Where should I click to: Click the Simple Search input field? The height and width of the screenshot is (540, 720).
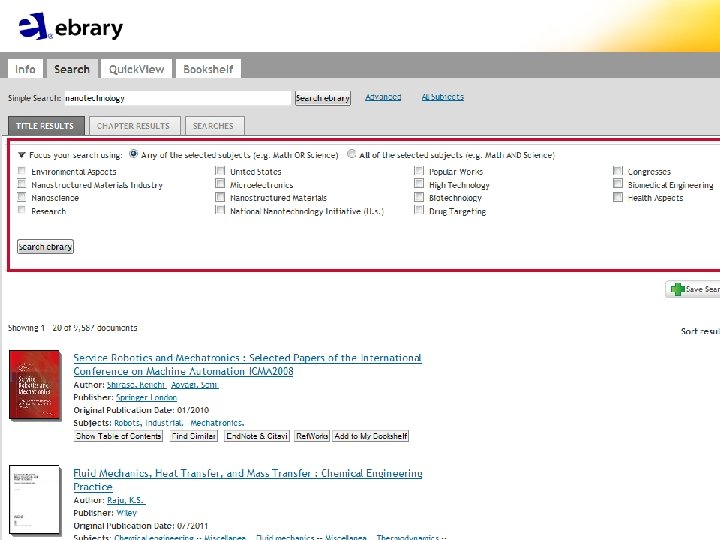tap(178, 98)
